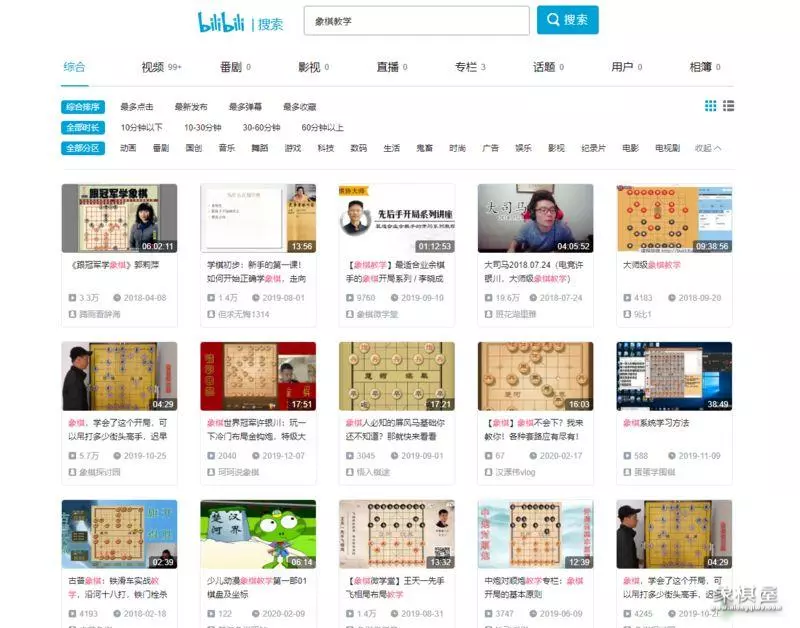
Task: Select the 游戏 category filter
Action: (x=292, y=148)
